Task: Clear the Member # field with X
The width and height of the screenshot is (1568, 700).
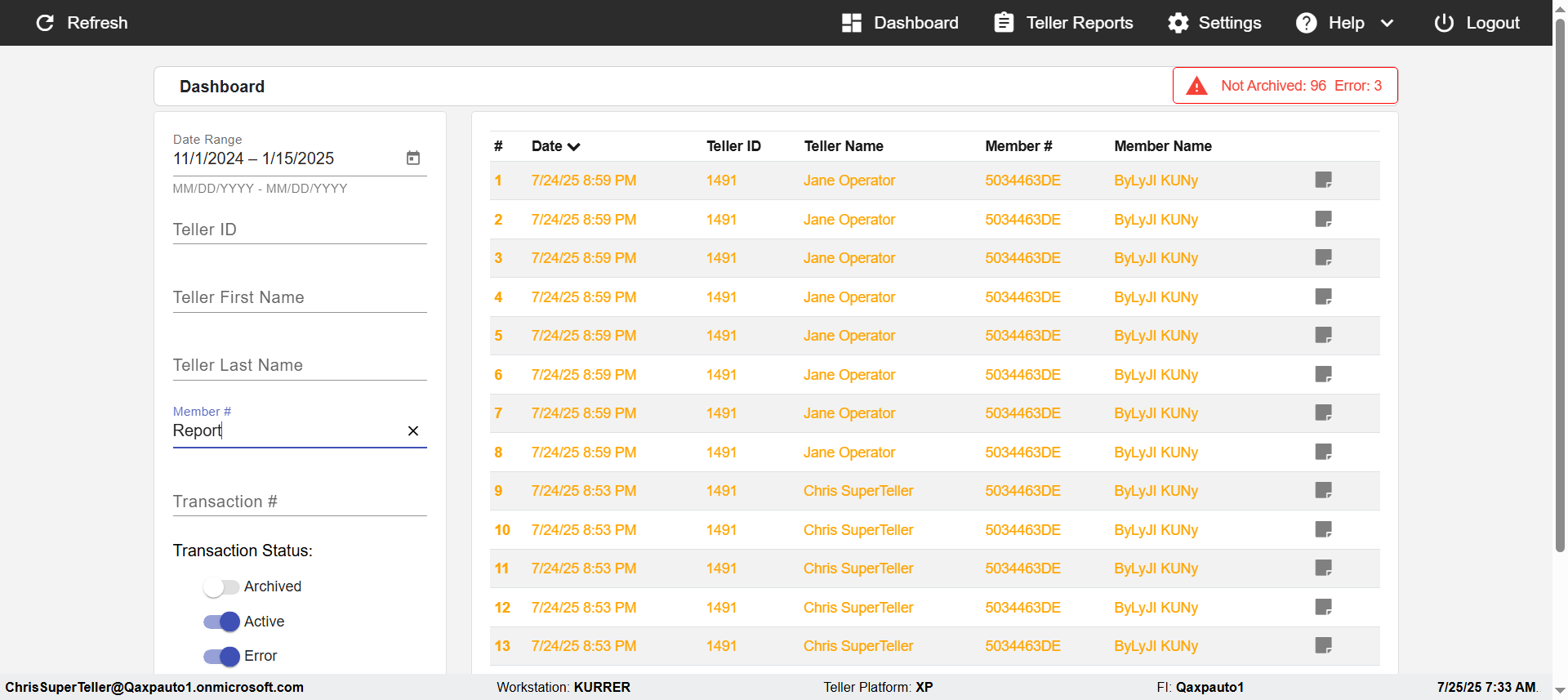Action: tap(413, 430)
